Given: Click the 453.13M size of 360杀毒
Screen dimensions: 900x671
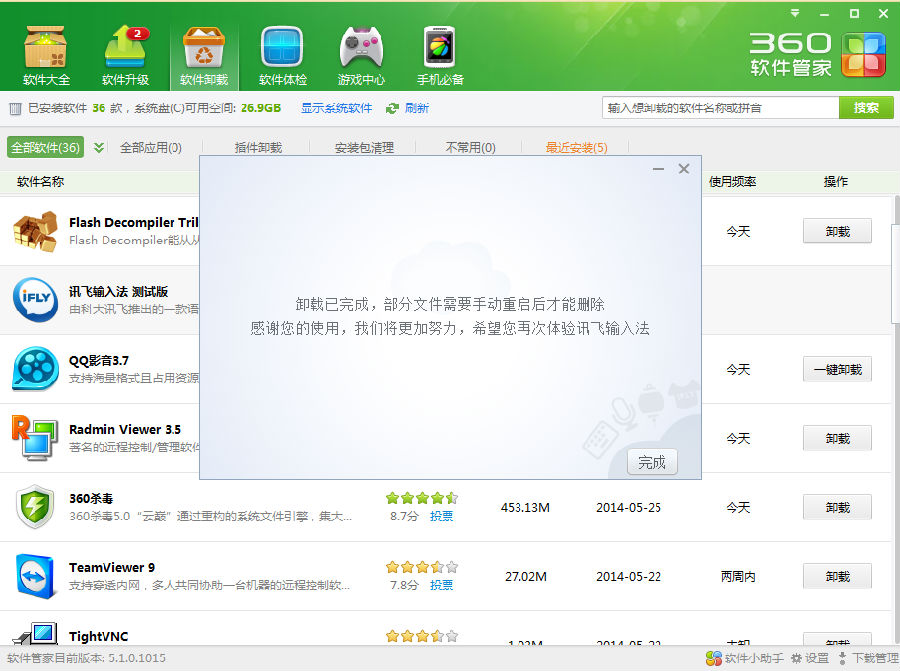Looking at the screenshot, I should [x=525, y=507].
